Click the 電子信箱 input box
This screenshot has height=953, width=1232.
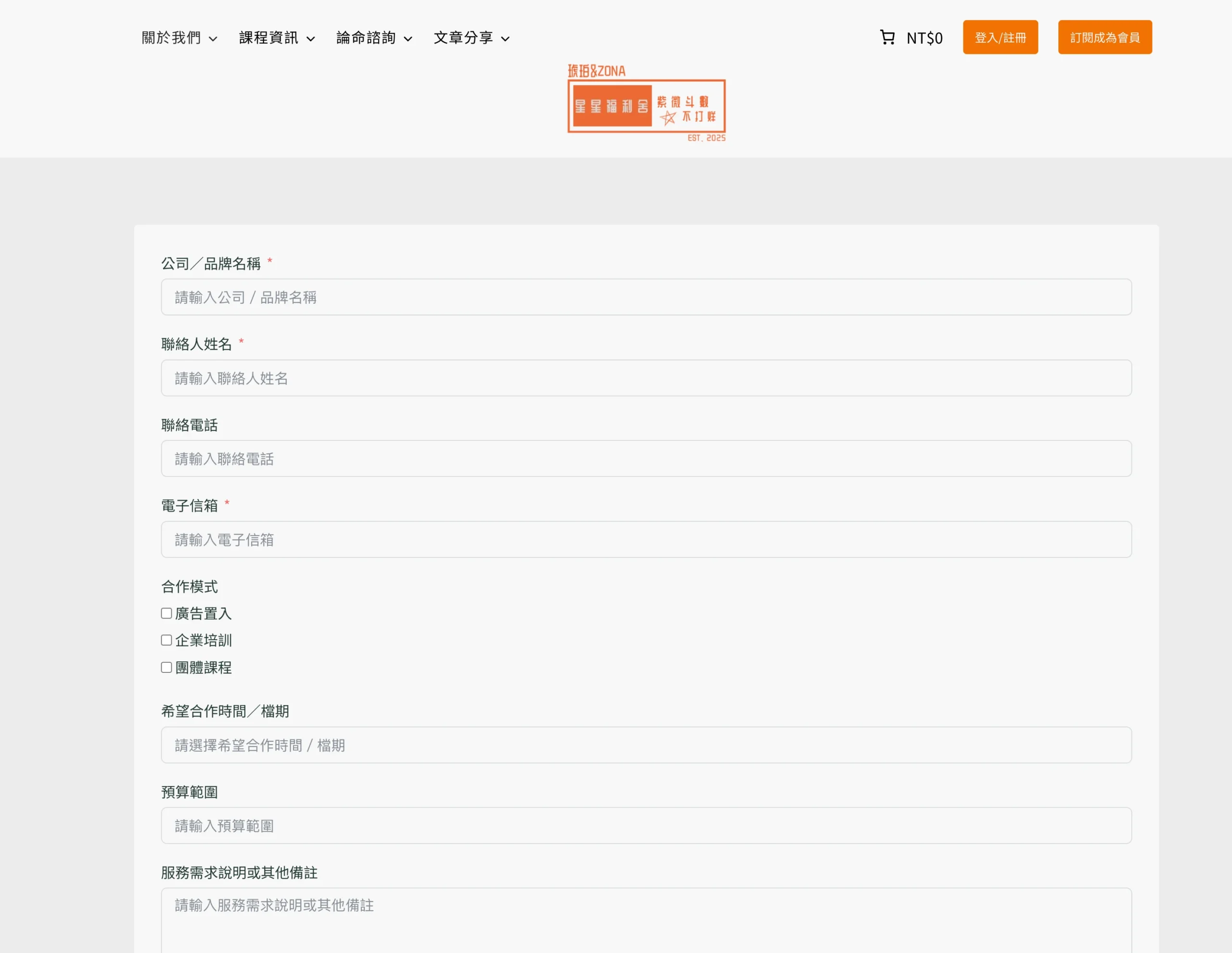click(646, 540)
